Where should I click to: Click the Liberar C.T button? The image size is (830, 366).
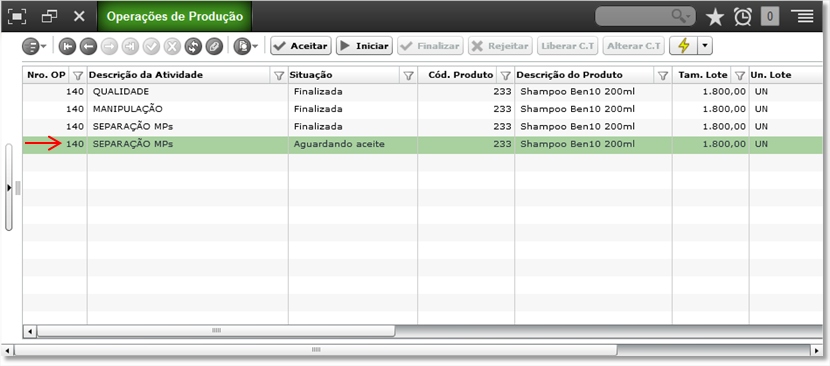pos(567,46)
